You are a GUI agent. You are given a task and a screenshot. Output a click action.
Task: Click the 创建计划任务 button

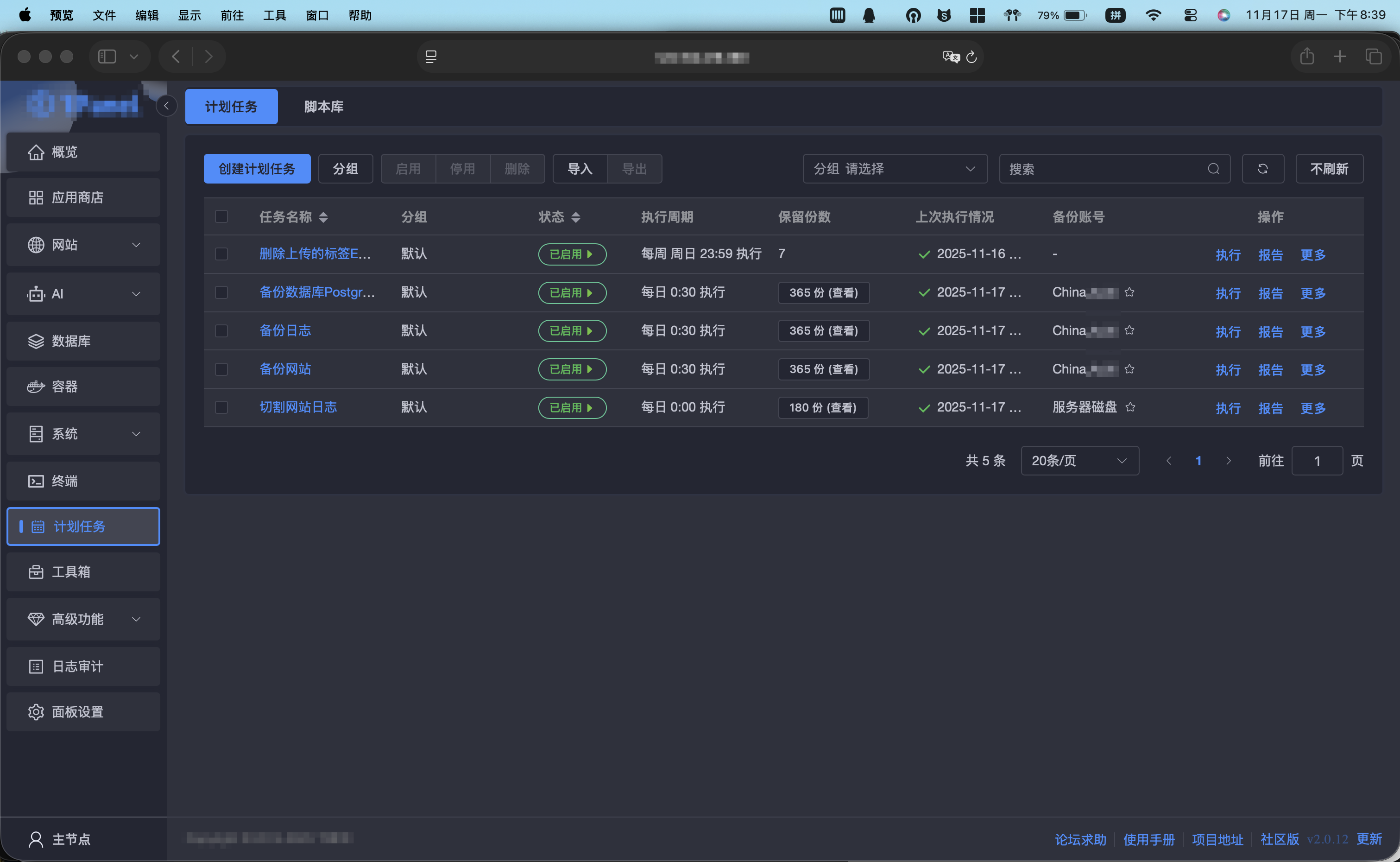(x=257, y=169)
